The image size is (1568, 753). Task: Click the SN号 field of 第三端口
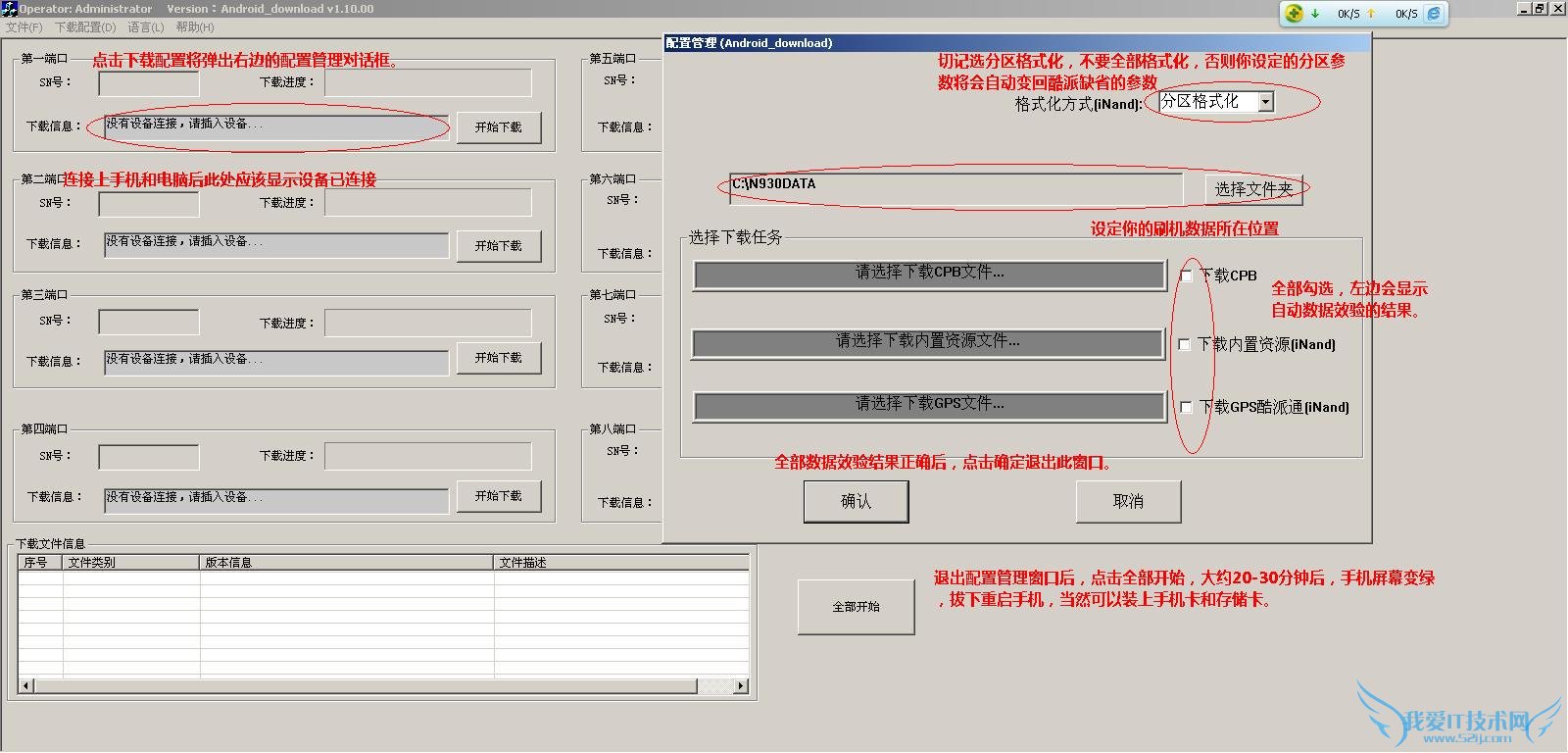click(149, 323)
